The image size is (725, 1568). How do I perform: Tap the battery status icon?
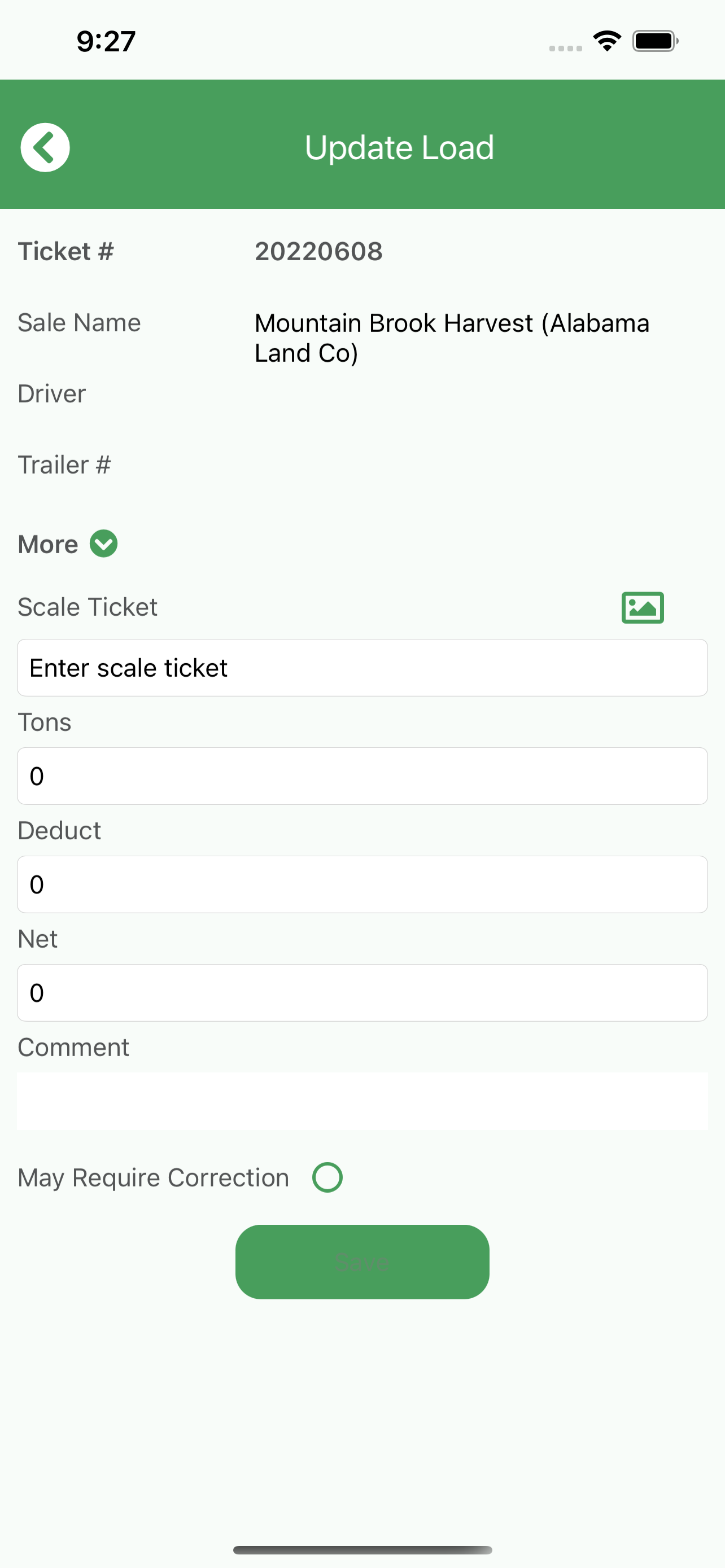click(656, 41)
